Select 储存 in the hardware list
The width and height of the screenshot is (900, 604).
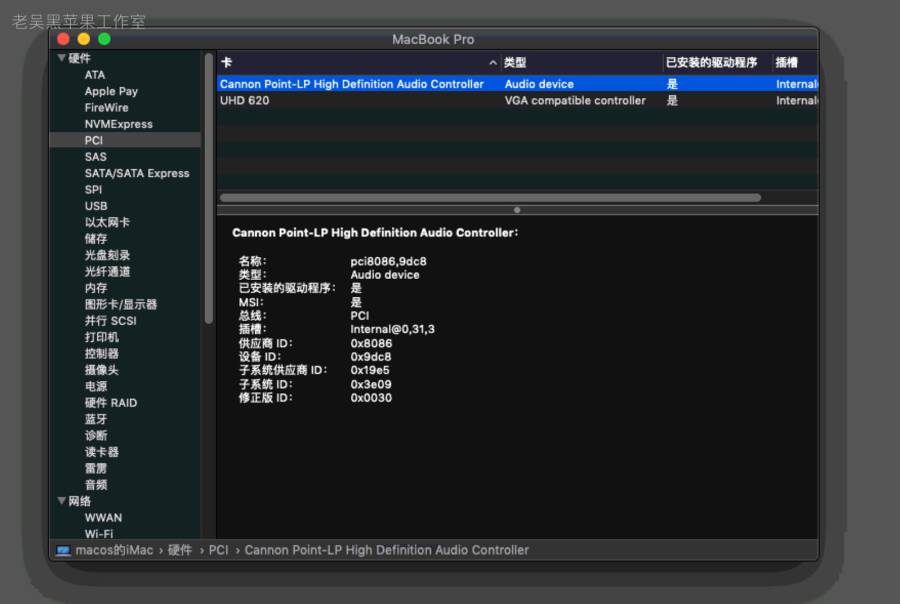94,238
